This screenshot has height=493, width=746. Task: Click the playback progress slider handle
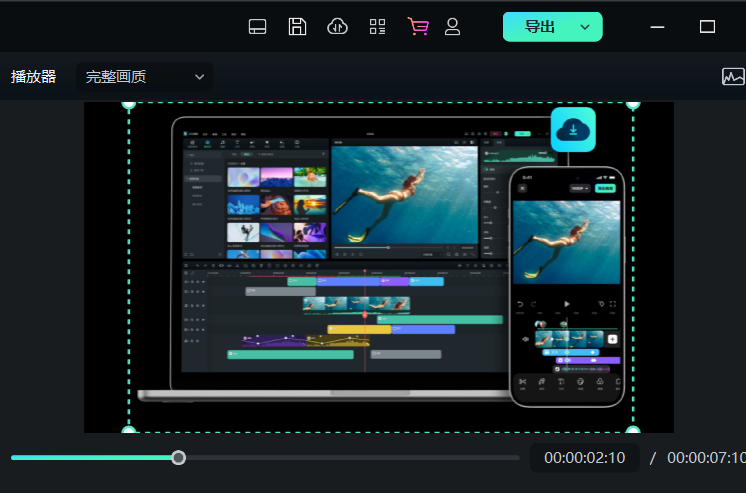[178, 458]
